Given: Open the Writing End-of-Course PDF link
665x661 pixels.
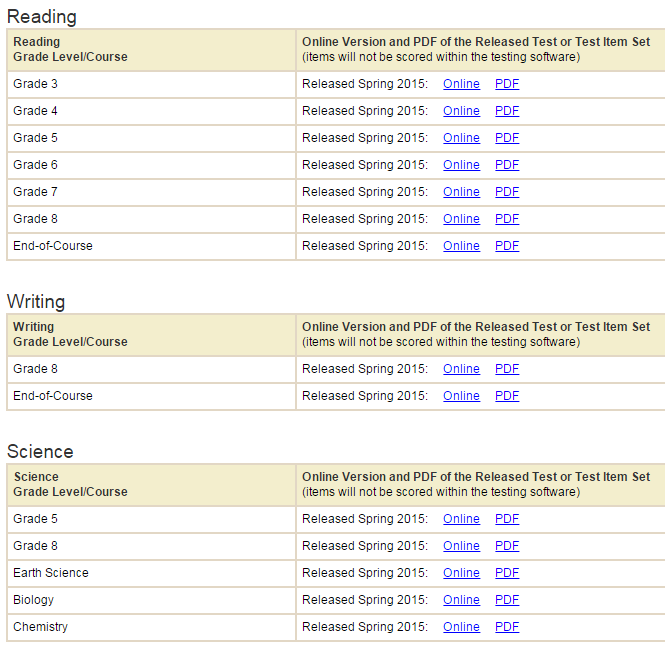Looking at the screenshot, I should 507,396.
